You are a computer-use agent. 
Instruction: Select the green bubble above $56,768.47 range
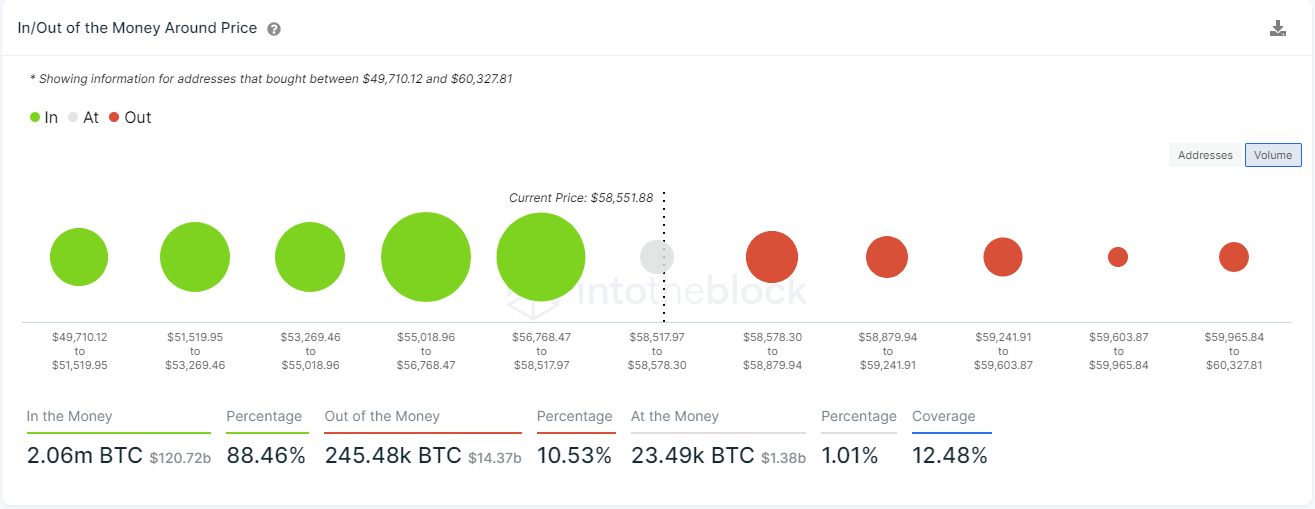541,257
